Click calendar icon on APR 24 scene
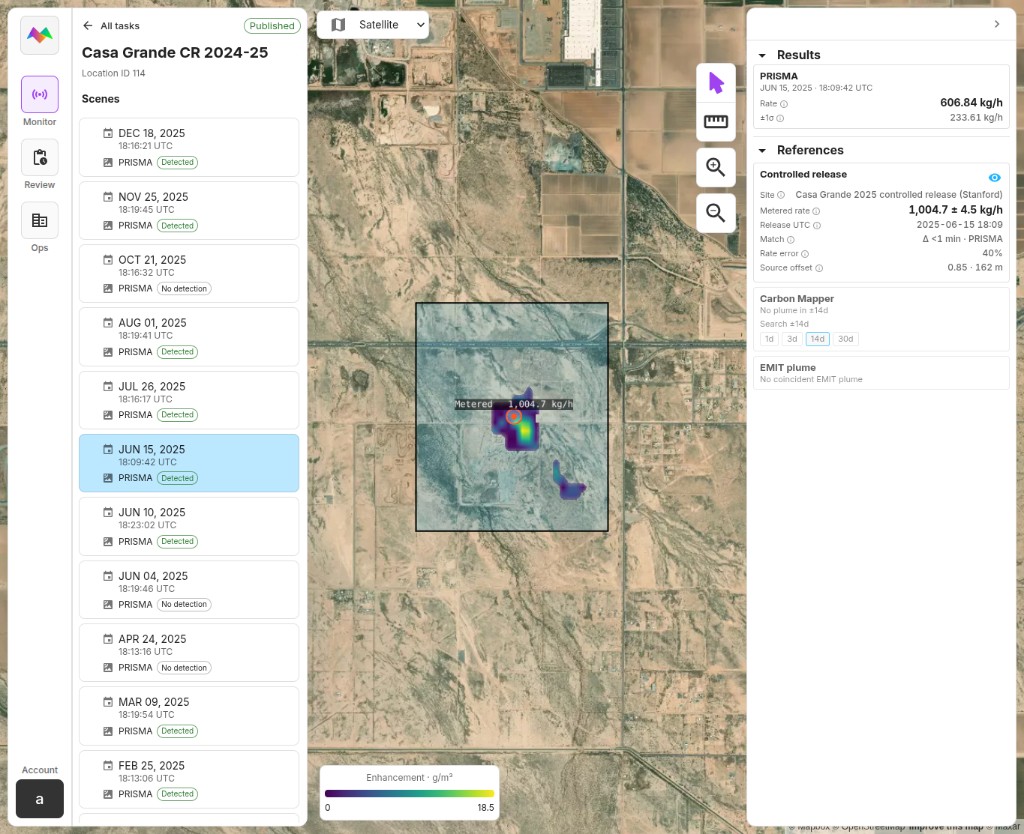This screenshot has width=1024, height=834. (108, 639)
